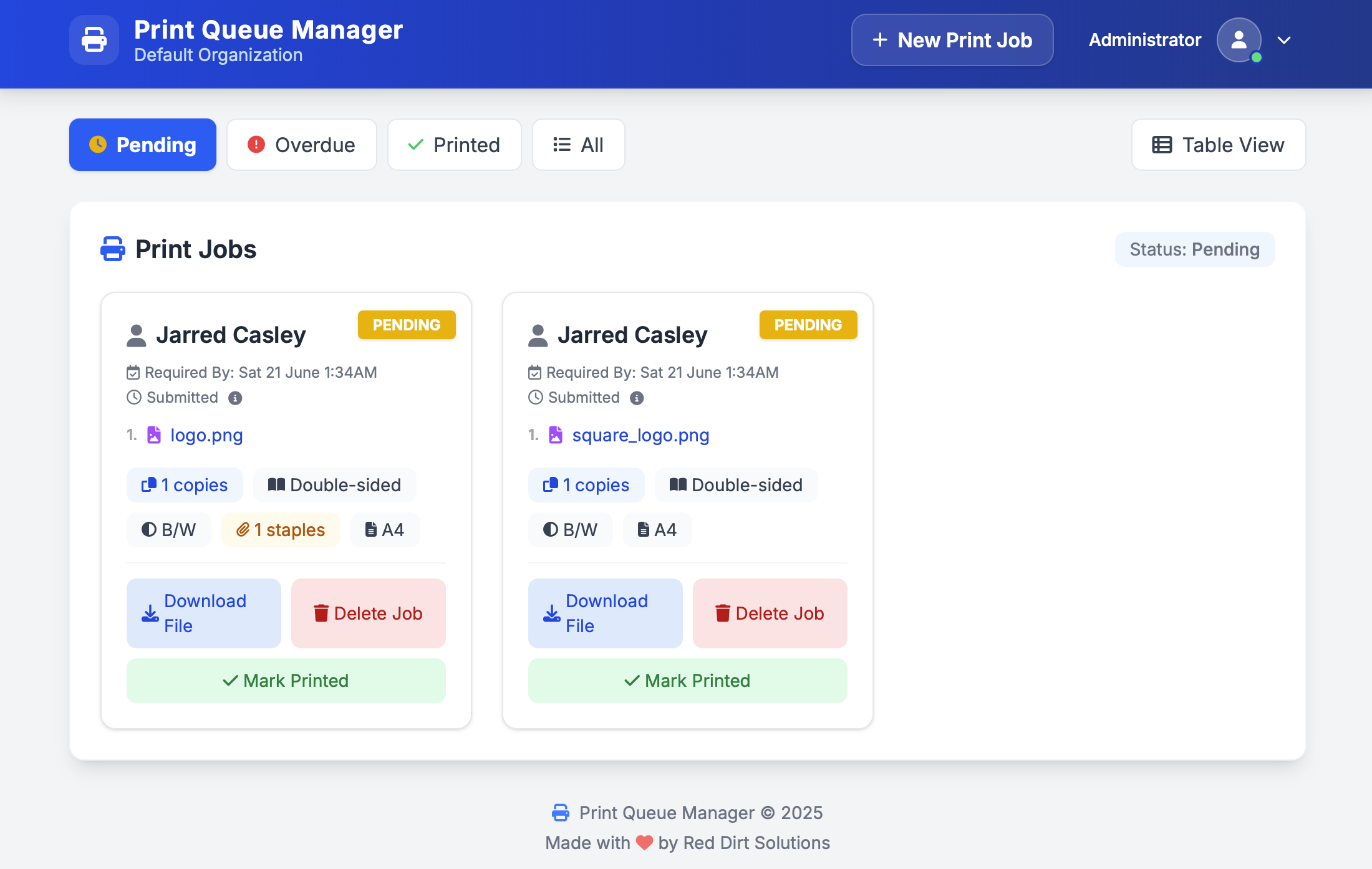Viewport: 1372px width, 869px height.
Task: Click the A4 paper tag in square_logo.png card
Action: coord(657,530)
